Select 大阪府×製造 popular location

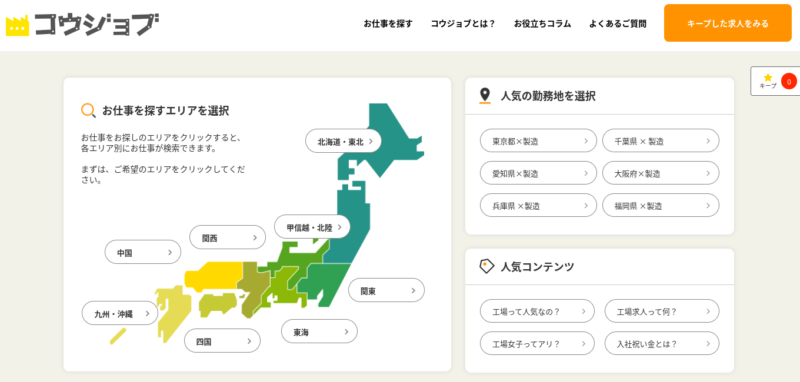click(661, 173)
